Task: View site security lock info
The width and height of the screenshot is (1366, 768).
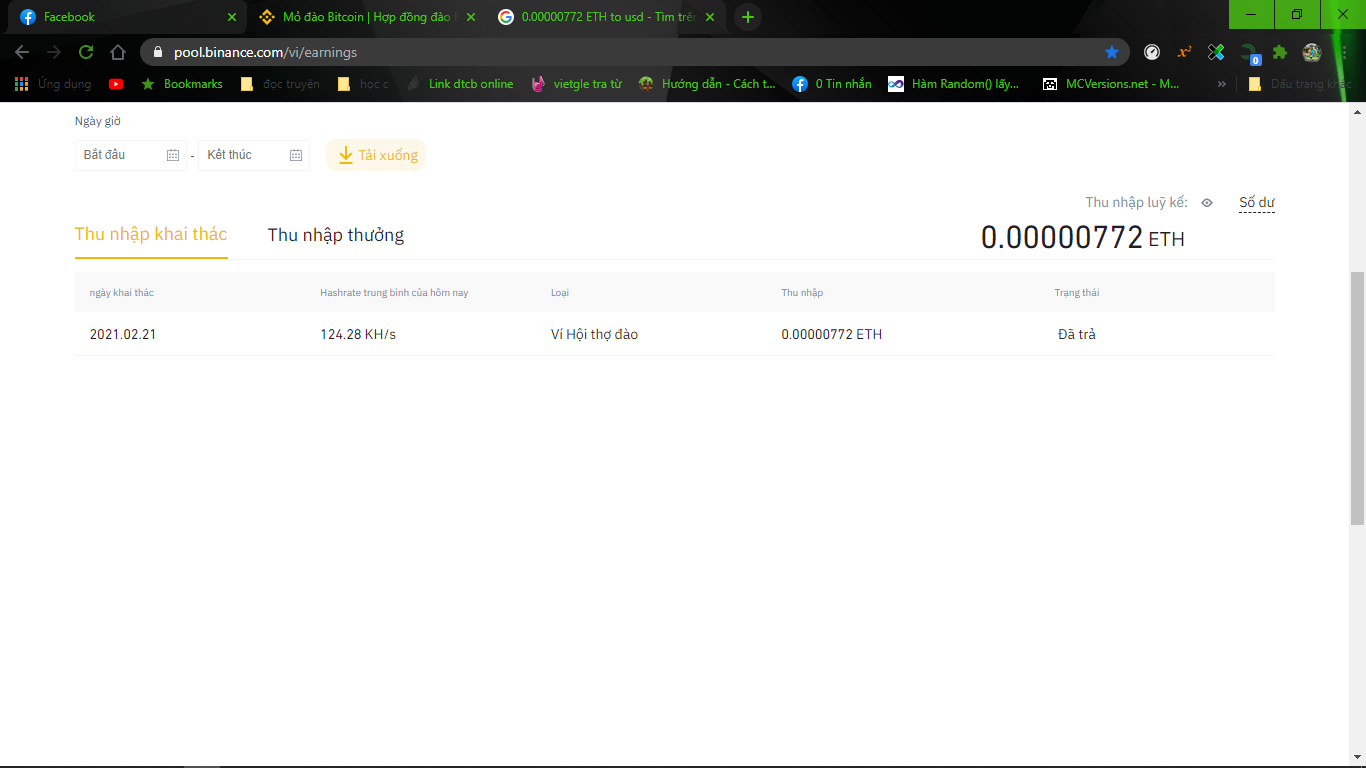Action: click(x=158, y=52)
